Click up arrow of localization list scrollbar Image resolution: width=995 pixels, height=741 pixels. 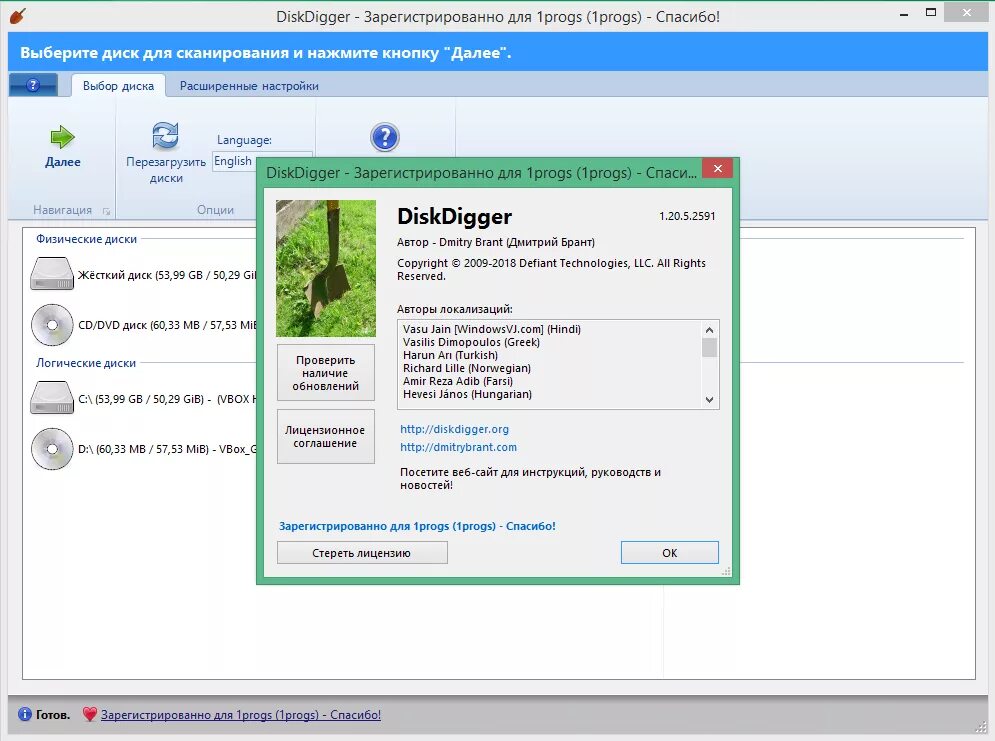(x=709, y=329)
